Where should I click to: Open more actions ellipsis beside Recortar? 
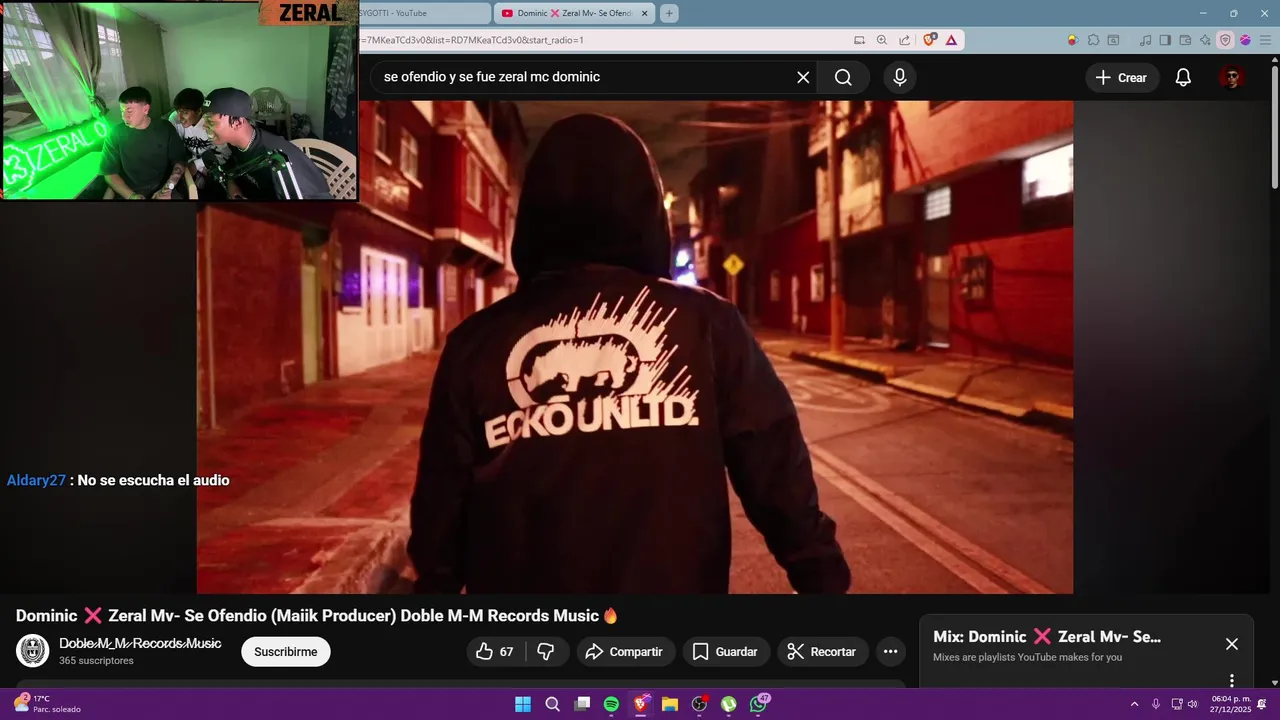coord(890,652)
